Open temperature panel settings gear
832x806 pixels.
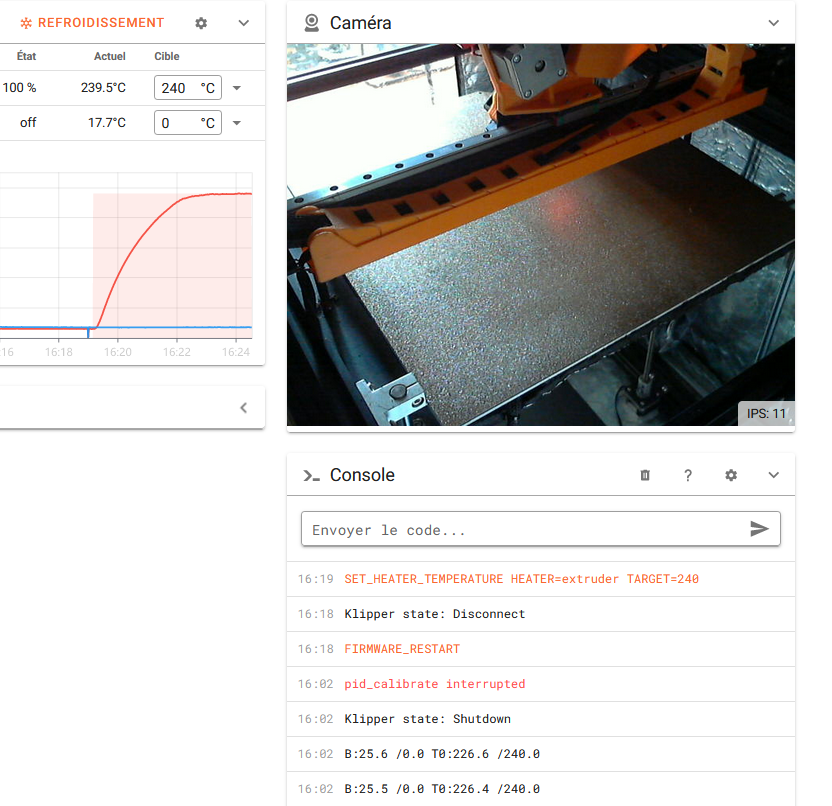coord(201,23)
